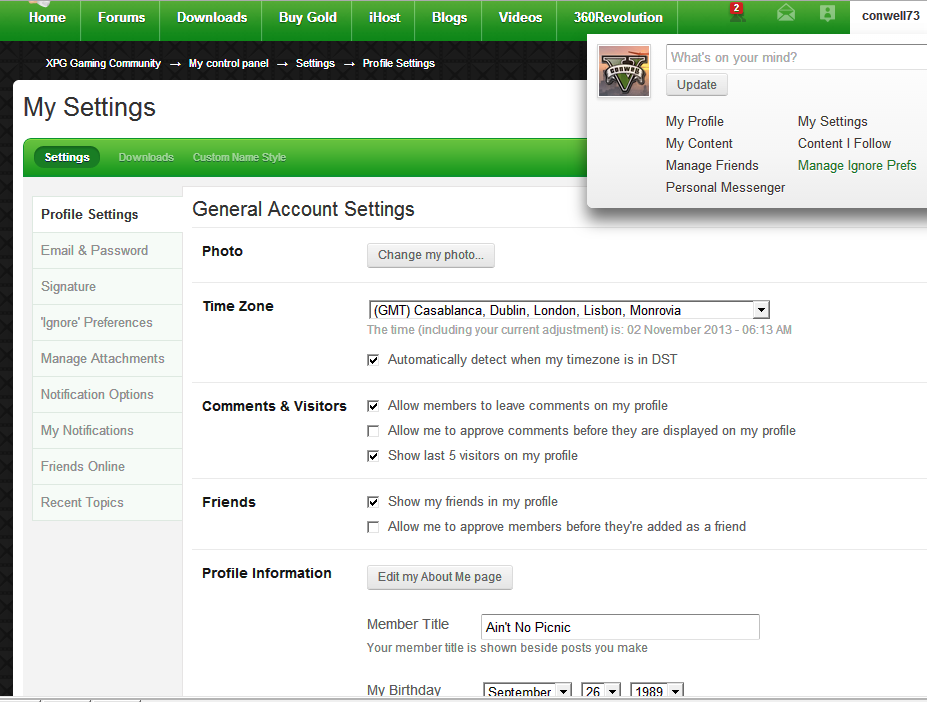Viewport: 927px width, 702px height.
Task: Switch to the Downloads settings tab
Action: 146,157
